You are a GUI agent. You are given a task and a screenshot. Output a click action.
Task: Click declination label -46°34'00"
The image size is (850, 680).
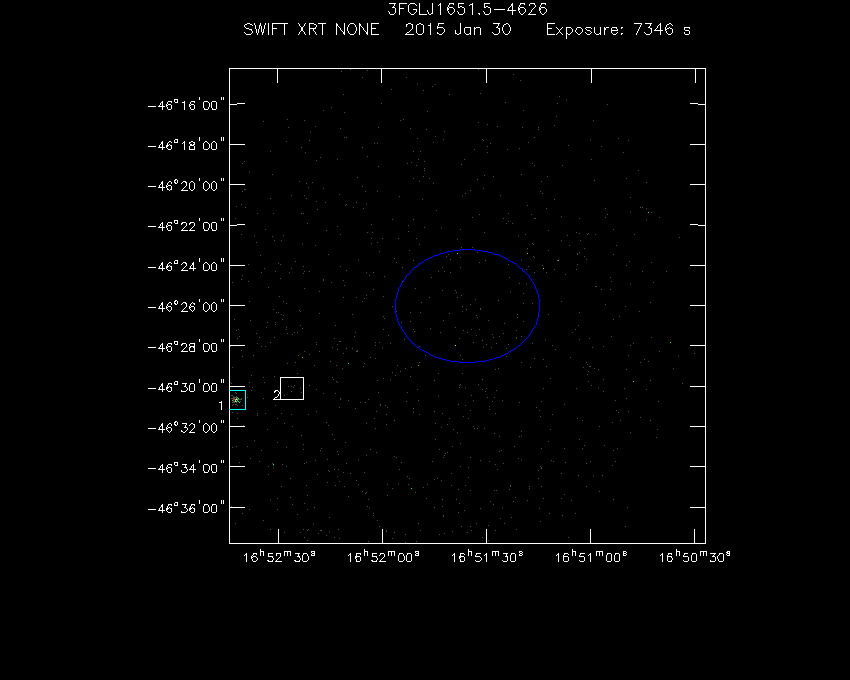[x=186, y=468]
